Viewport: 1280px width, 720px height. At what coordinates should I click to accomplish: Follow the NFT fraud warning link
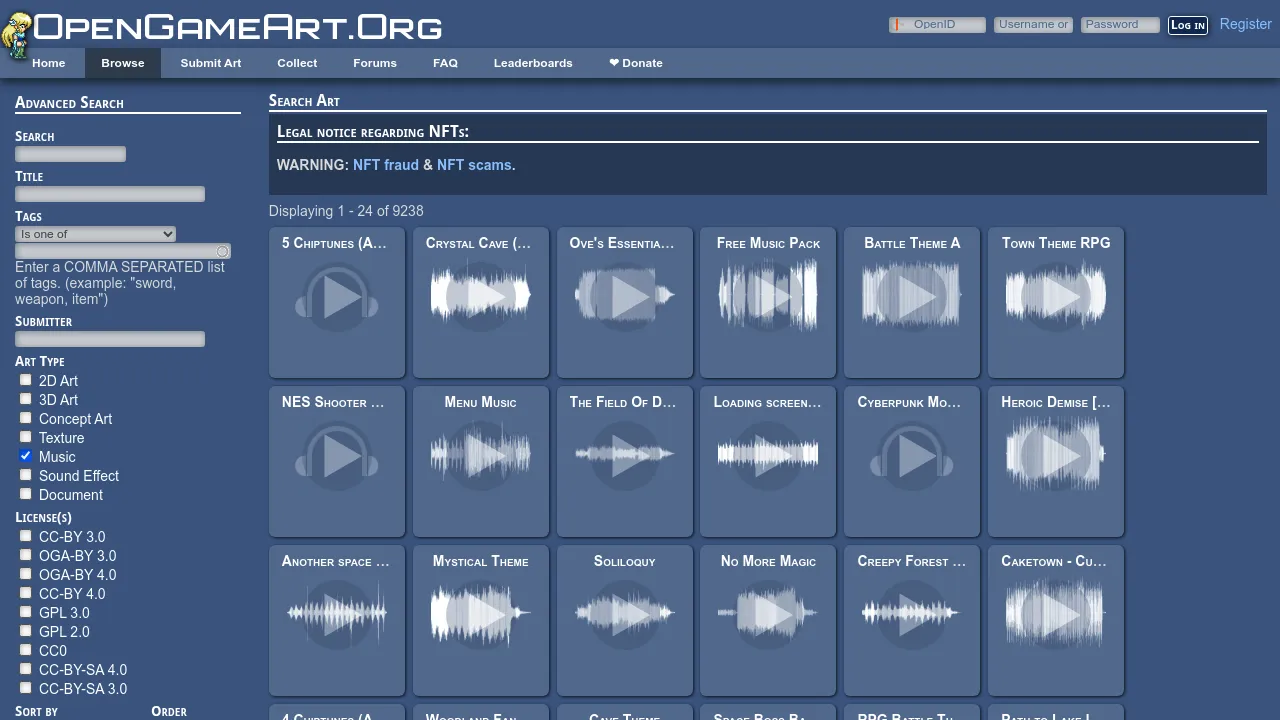click(386, 164)
